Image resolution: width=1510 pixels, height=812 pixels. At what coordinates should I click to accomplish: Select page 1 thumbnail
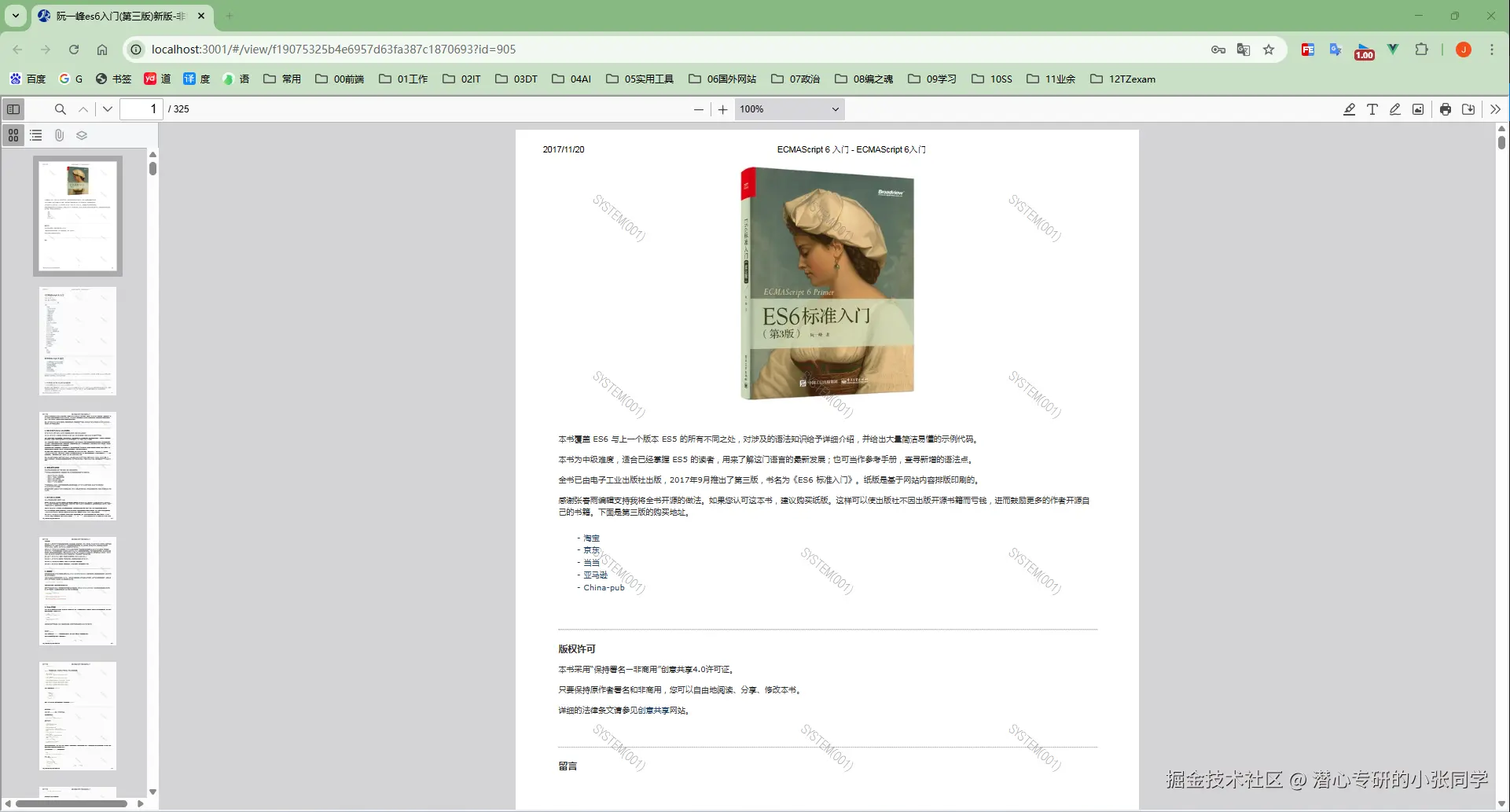[78, 216]
